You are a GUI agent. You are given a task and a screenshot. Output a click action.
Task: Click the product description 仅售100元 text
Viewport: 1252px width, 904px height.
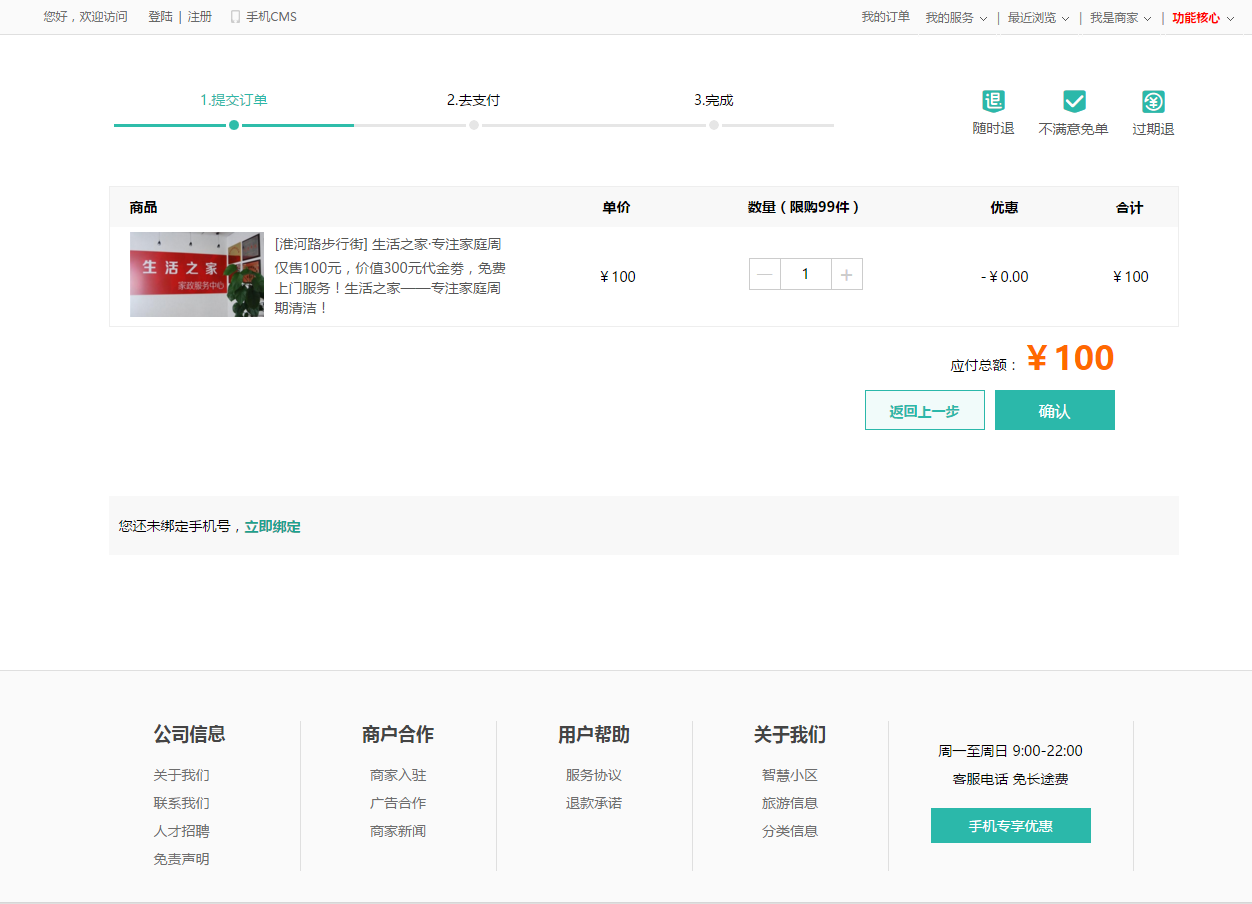coord(390,288)
